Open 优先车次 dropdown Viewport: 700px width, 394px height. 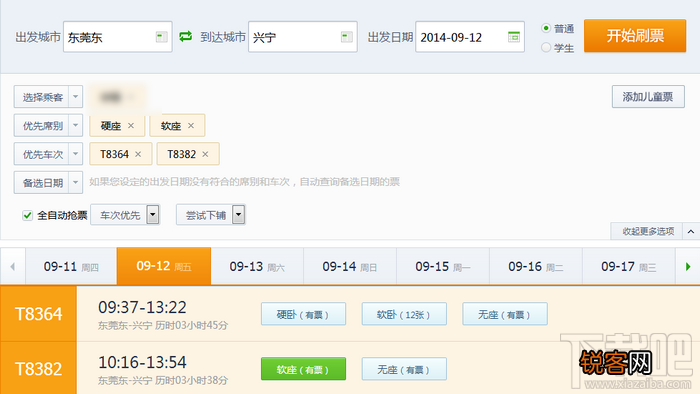click(x=48, y=154)
